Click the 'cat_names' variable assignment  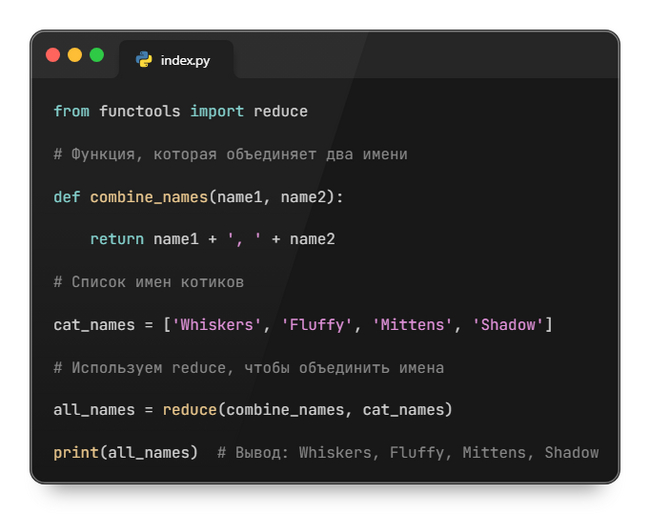click(94, 325)
